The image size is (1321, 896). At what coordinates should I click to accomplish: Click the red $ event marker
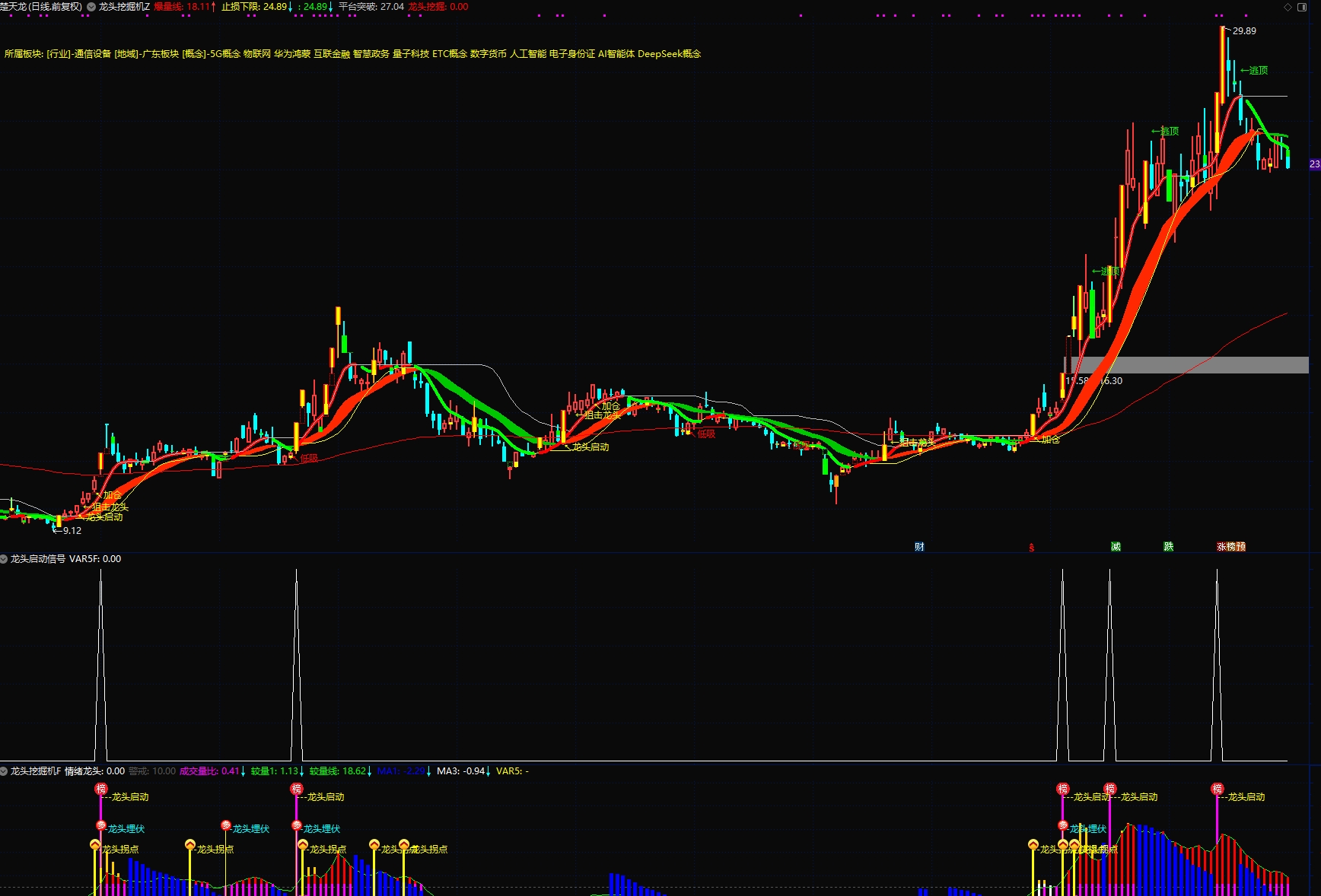coord(1032,548)
